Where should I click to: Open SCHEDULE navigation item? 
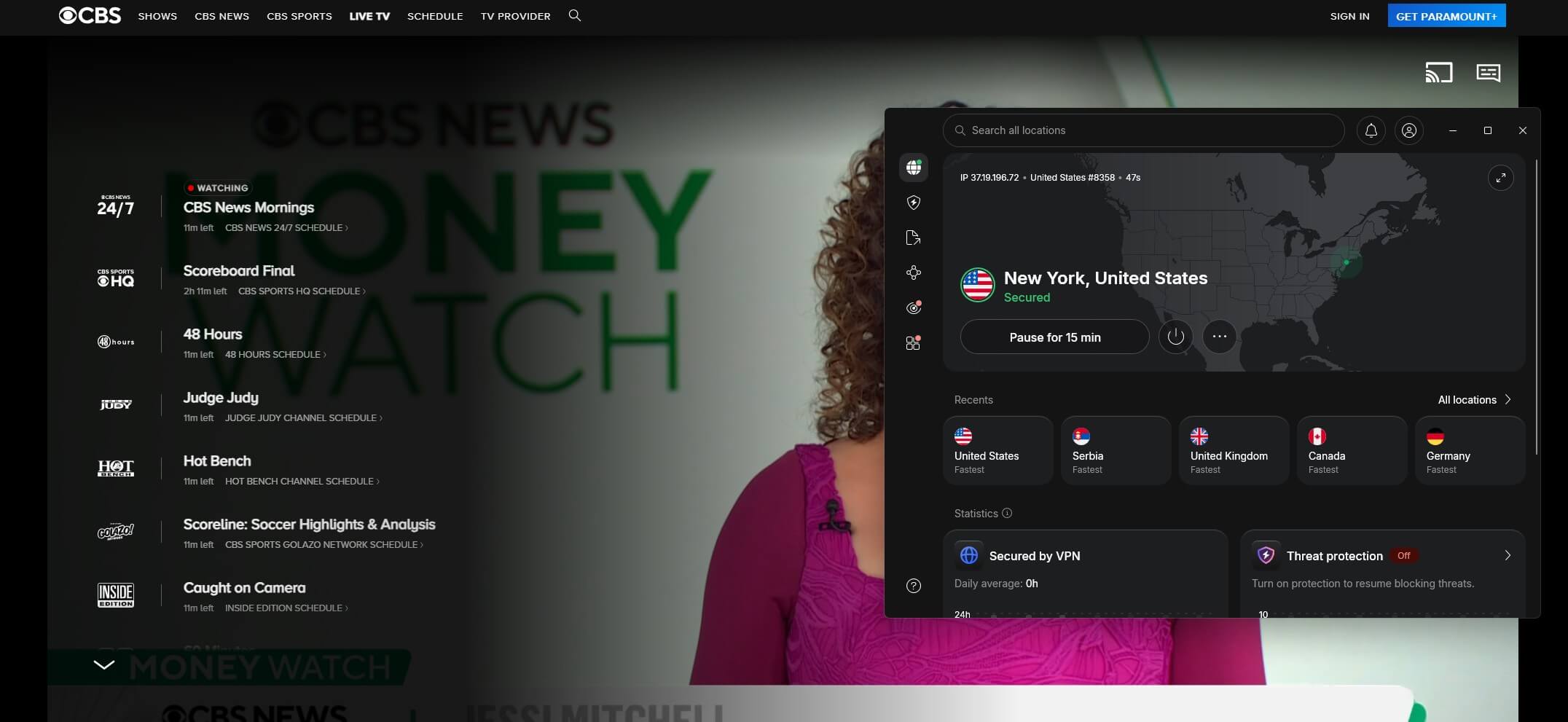(435, 16)
